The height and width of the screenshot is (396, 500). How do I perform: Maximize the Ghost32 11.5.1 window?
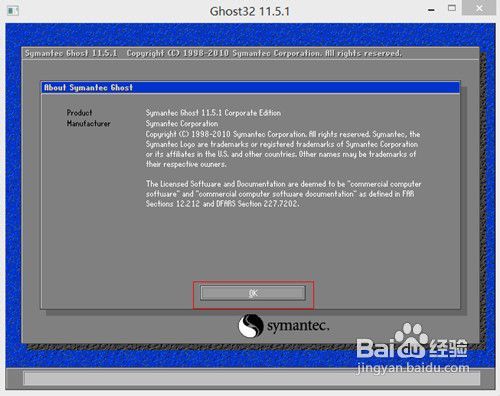click(452, 8)
